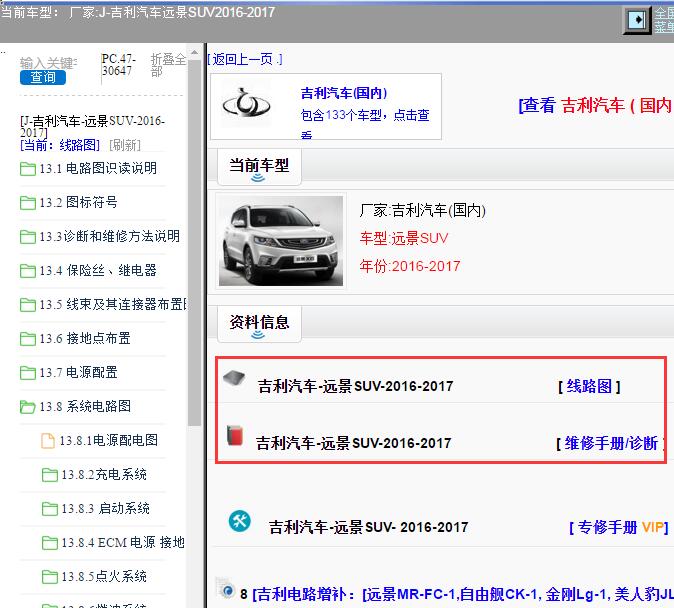The height and width of the screenshot is (608, 674).
Task: Click the 厂家:吉利汽车(国内) text
Action: coord(423,210)
